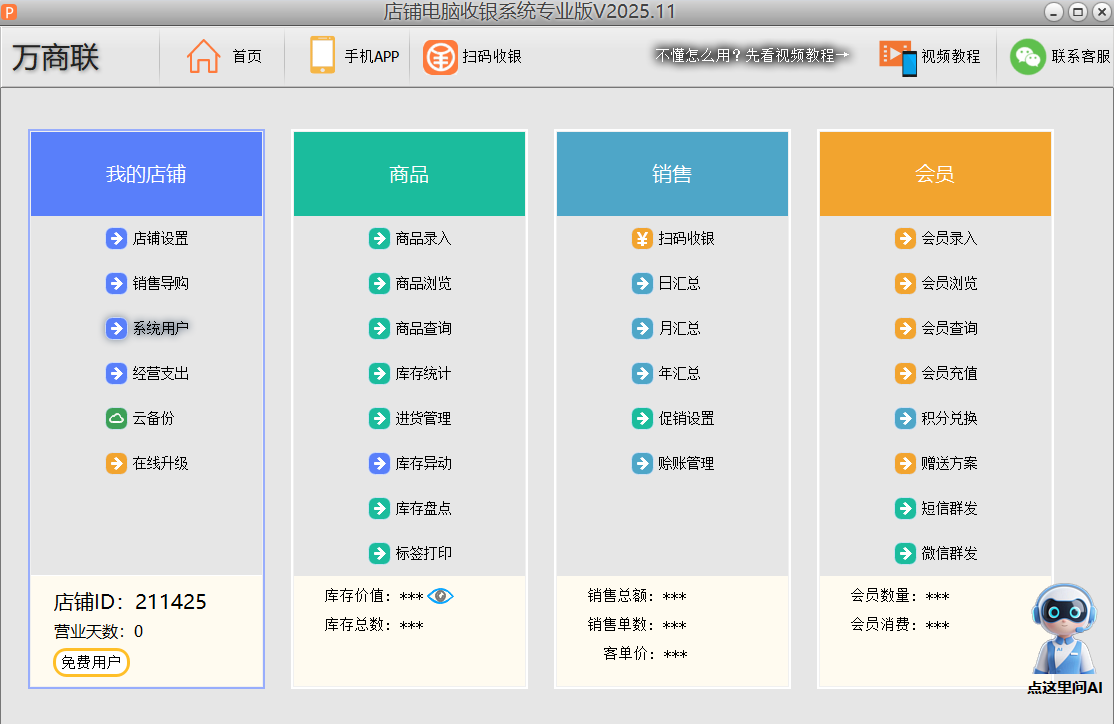Click the WeChat customer service (联系客服) icon

click(x=1027, y=57)
